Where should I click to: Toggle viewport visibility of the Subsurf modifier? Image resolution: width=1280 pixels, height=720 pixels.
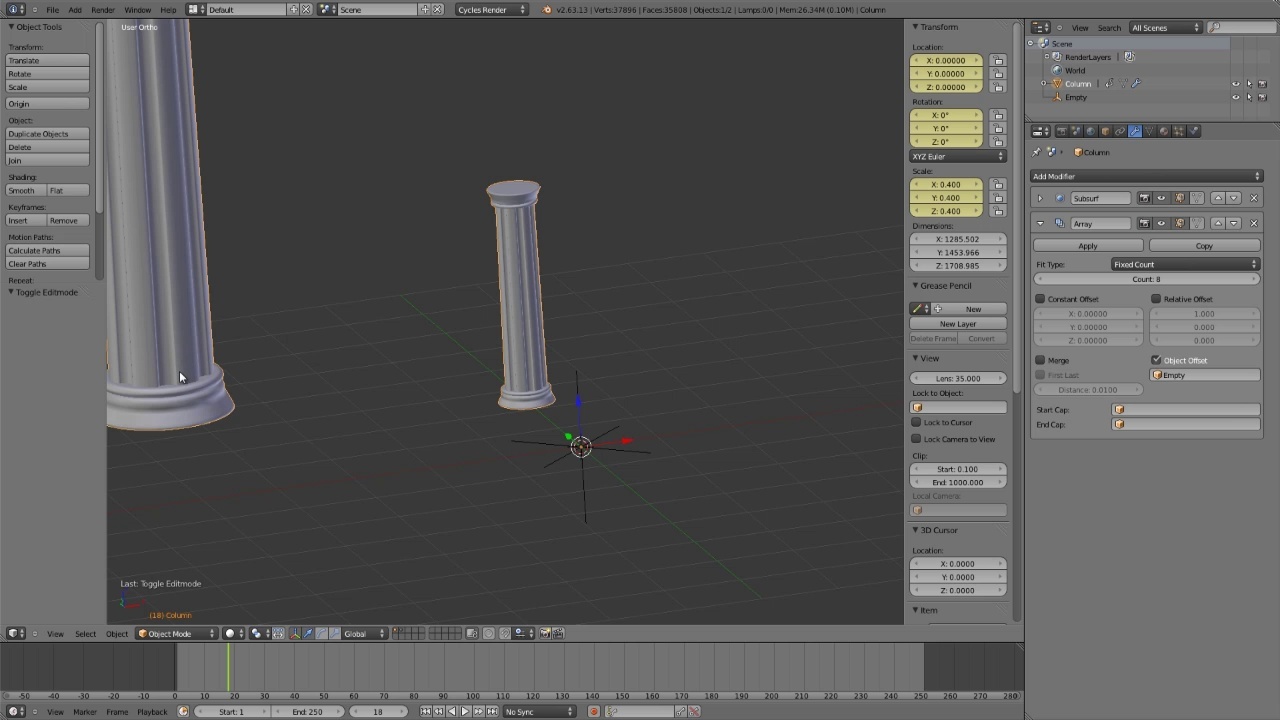(1160, 197)
